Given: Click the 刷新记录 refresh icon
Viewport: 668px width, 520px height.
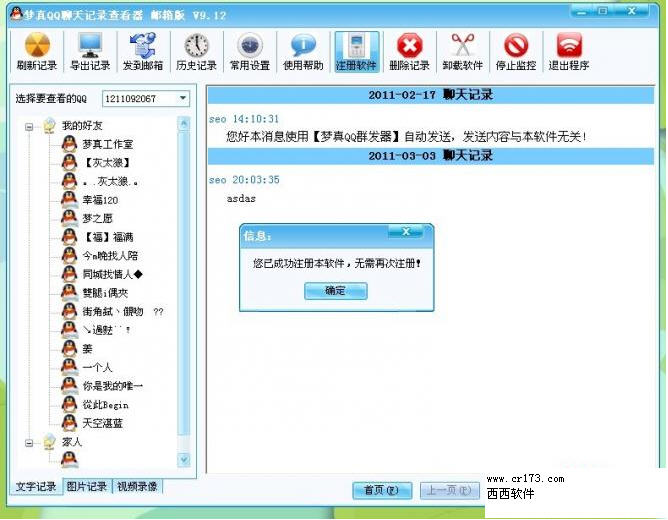Looking at the screenshot, I should 37,52.
